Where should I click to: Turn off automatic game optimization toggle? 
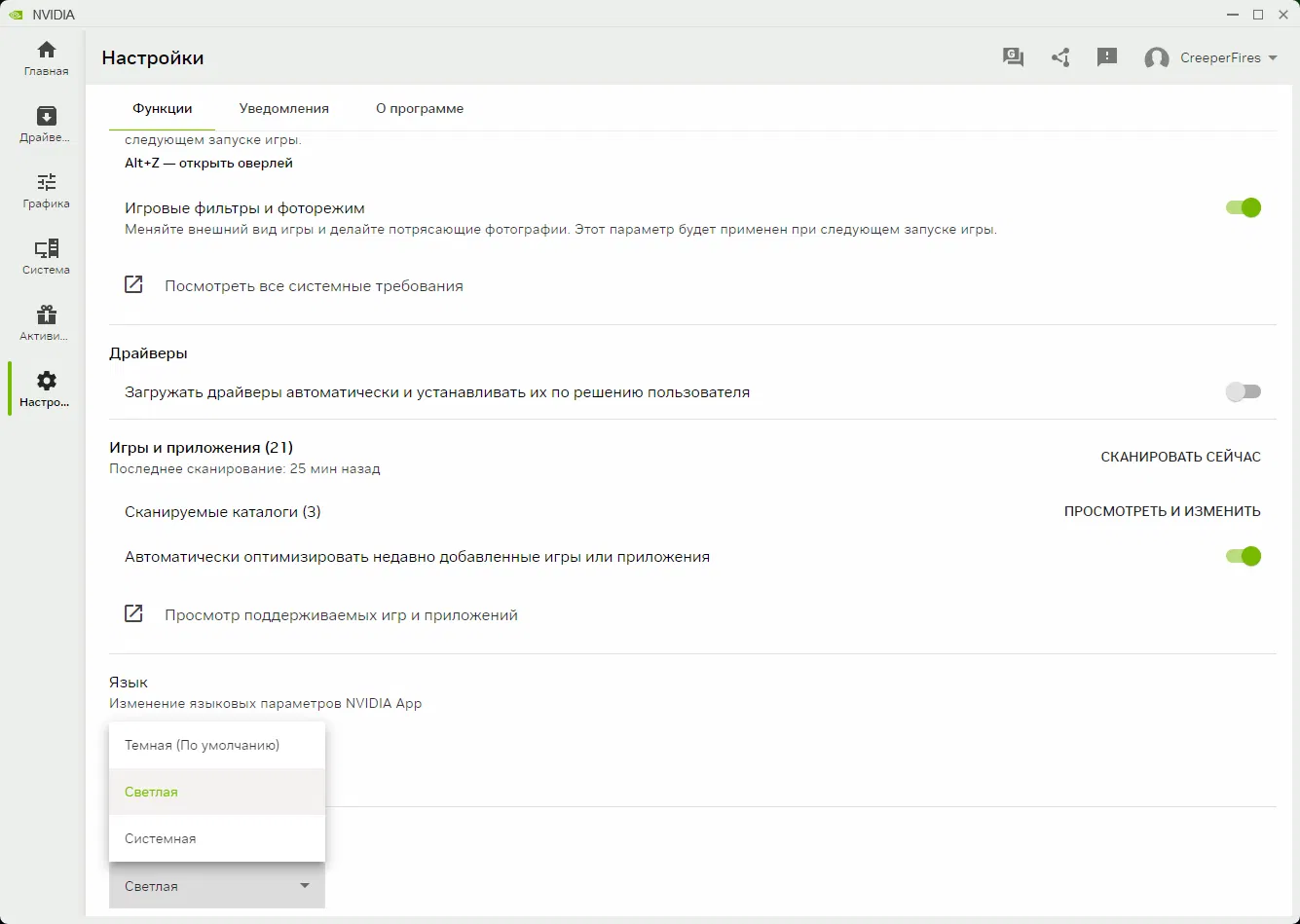click(1244, 557)
